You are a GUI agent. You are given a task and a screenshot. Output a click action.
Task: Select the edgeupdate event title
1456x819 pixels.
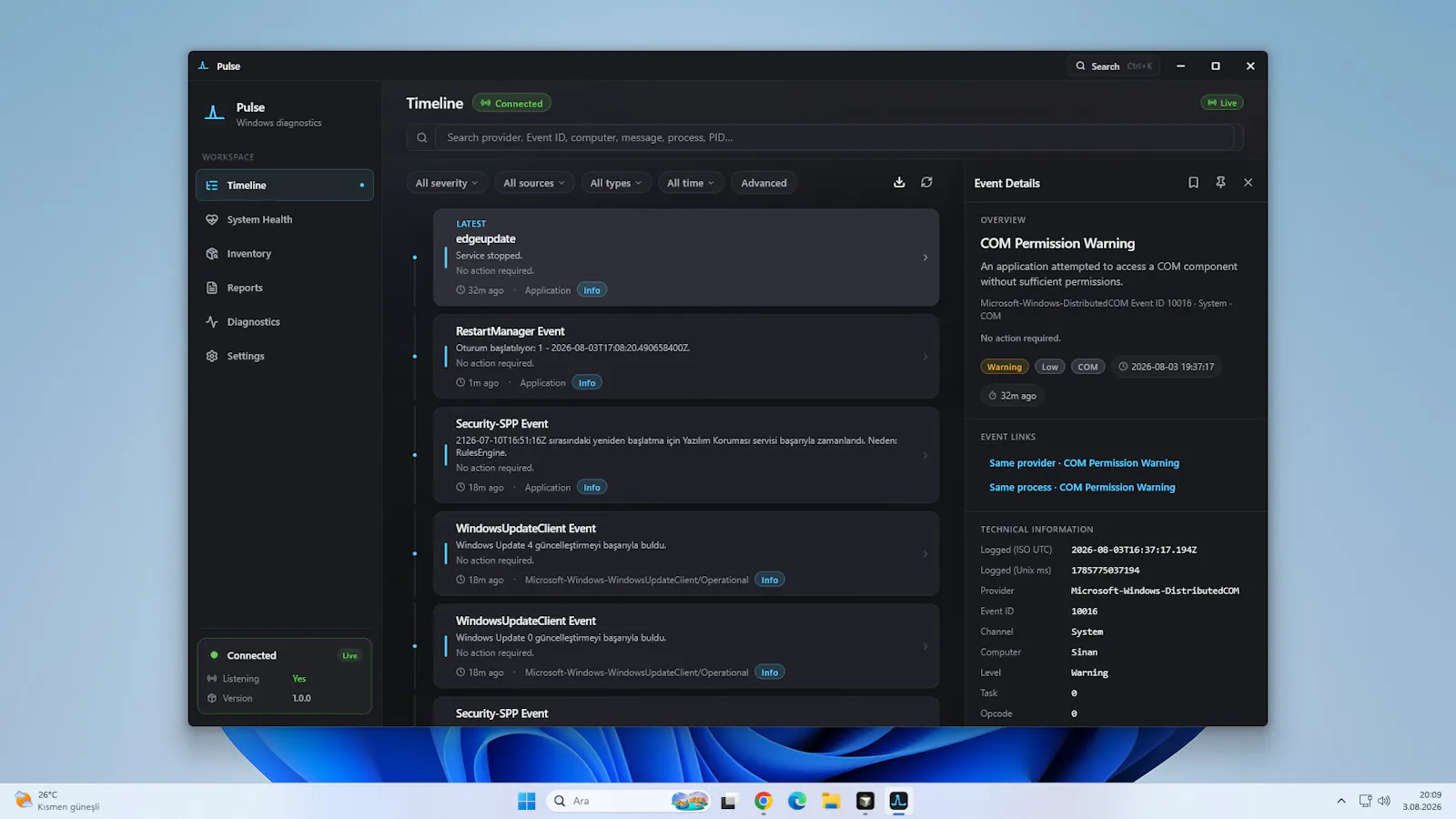[486, 238]
